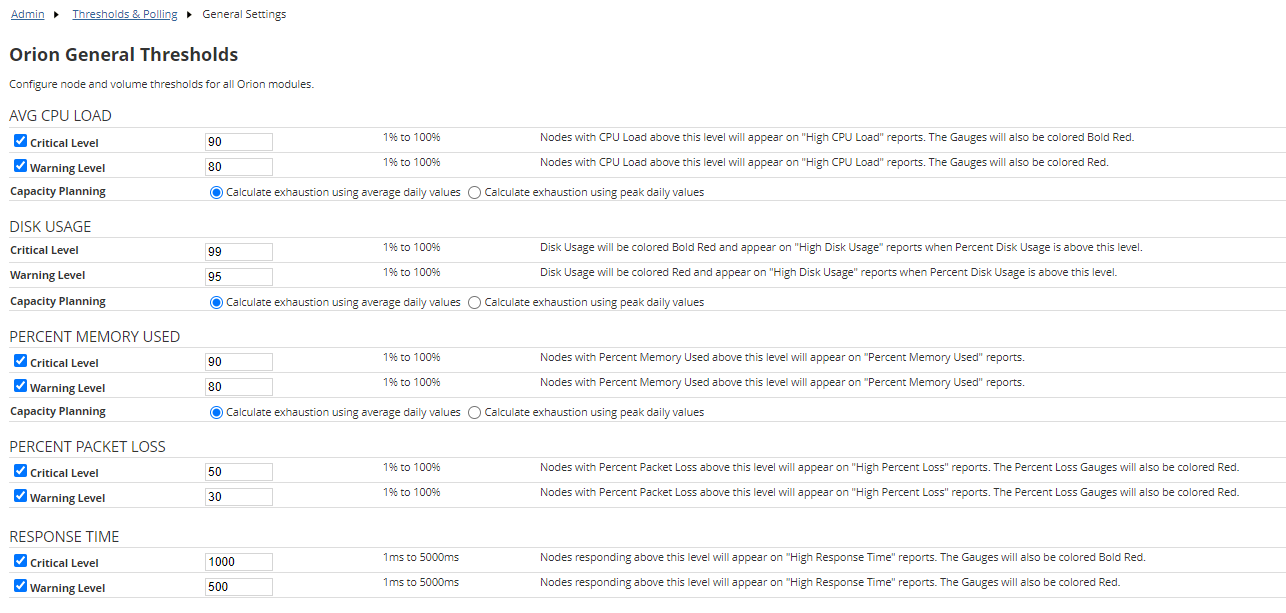Uncheck AVG CPU Load Warning Level checkbox
Viewport: 1286px width, 613px height.
[20, 166]
